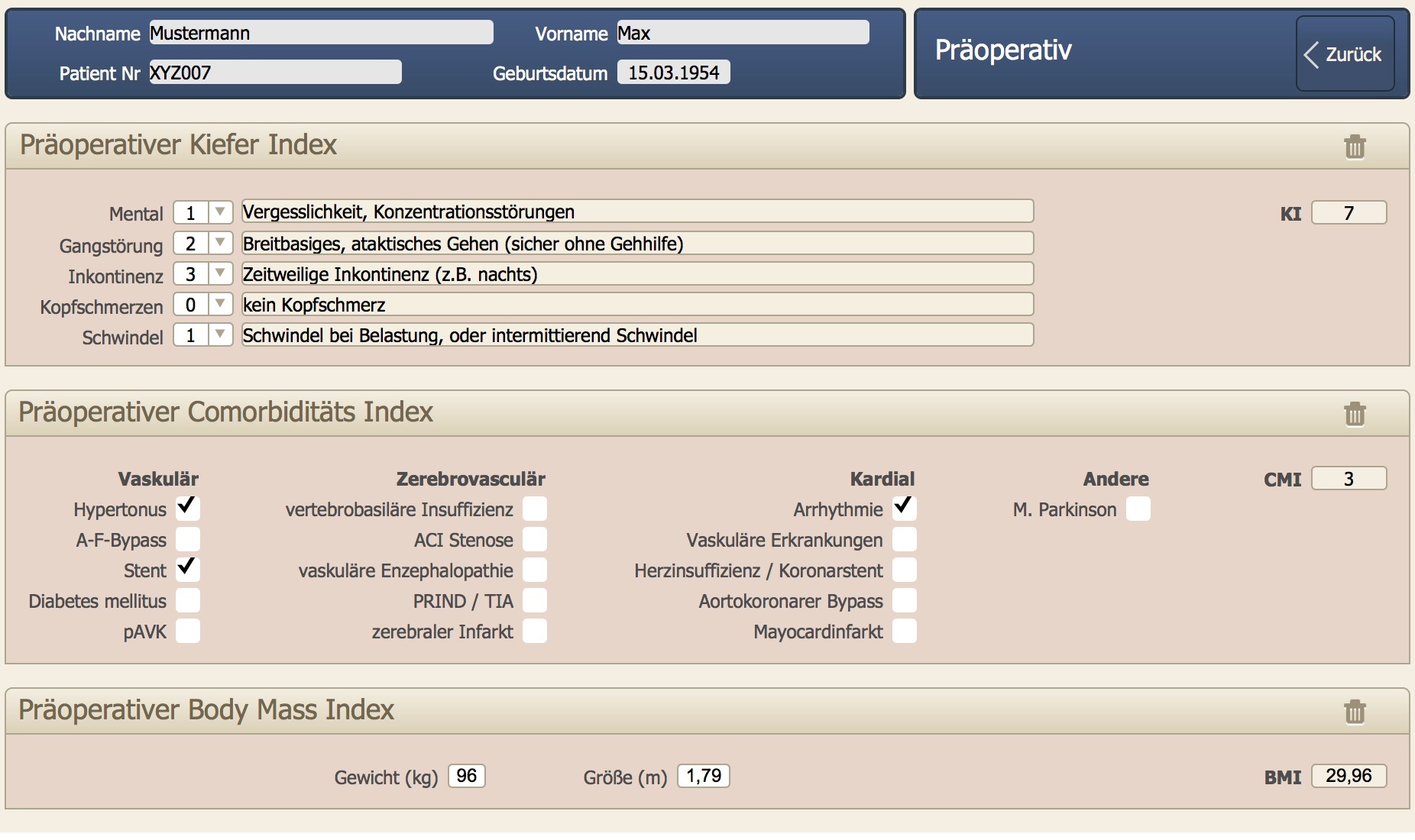This screenshot has width=1415, height=840.
Task: Tick the ACI Stenose checkbox
Action: tap(535, 539)
